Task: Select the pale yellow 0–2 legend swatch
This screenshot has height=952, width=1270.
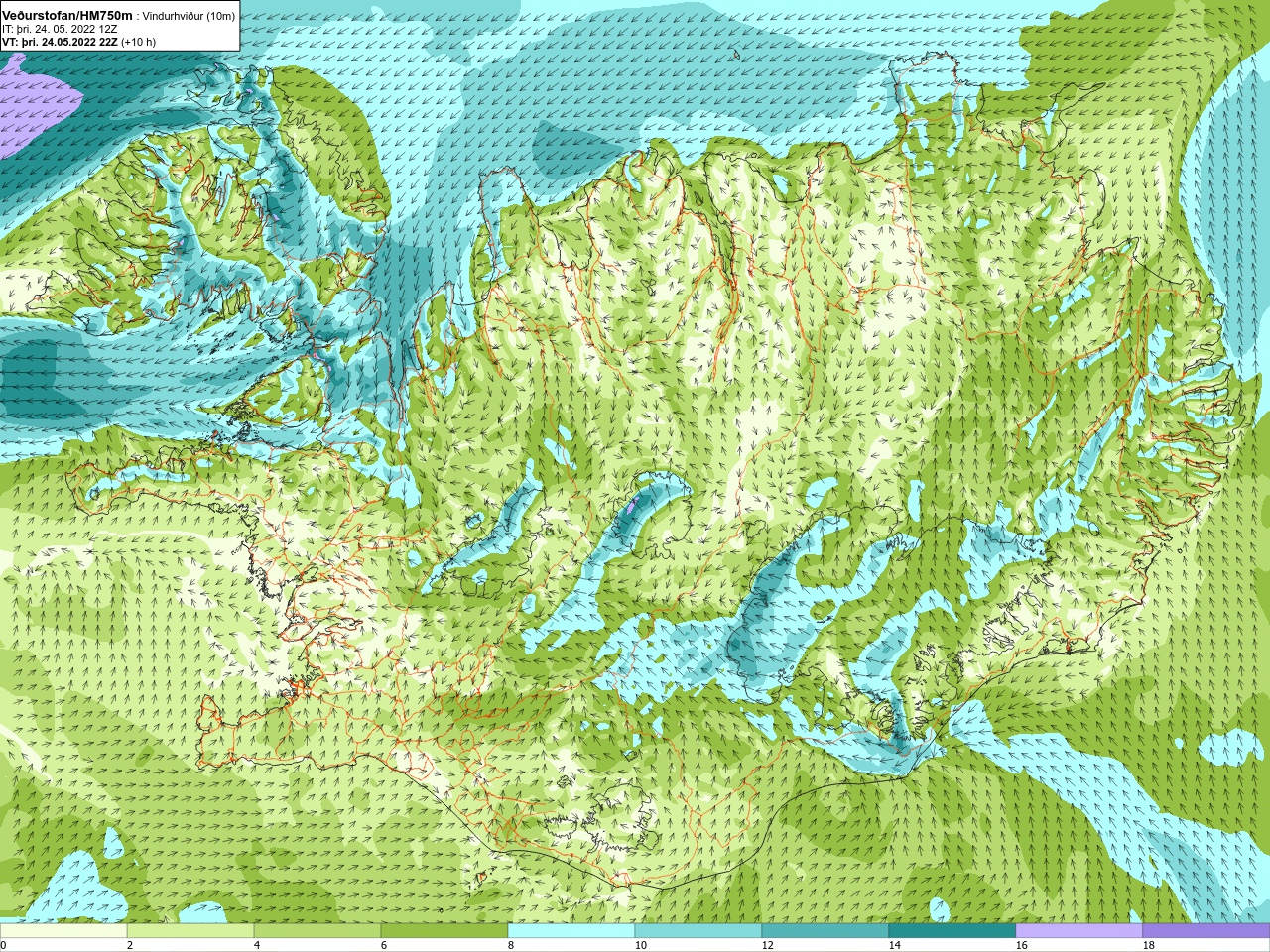Action: pos(63,931)
